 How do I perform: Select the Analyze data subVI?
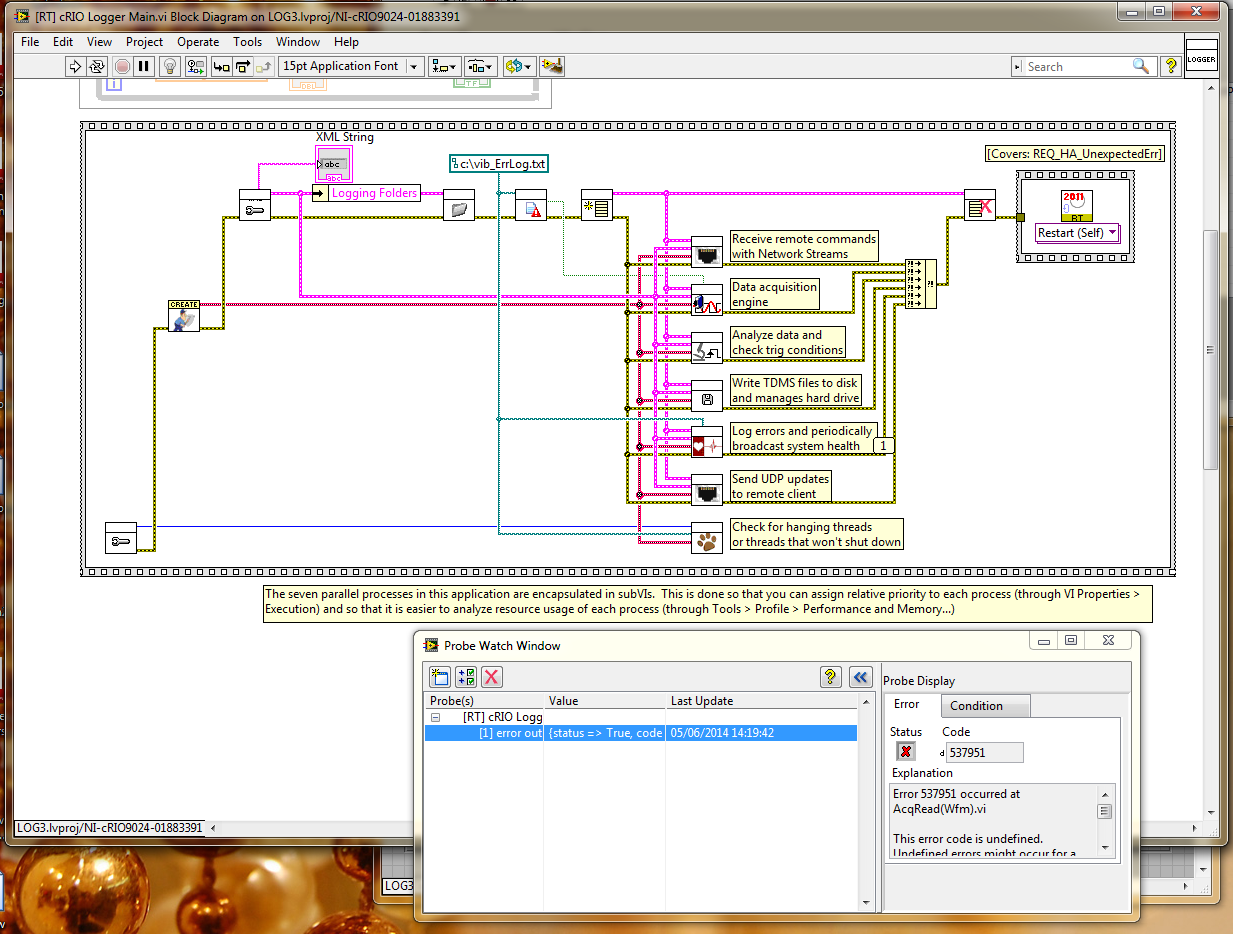click(x=707, y=347)
